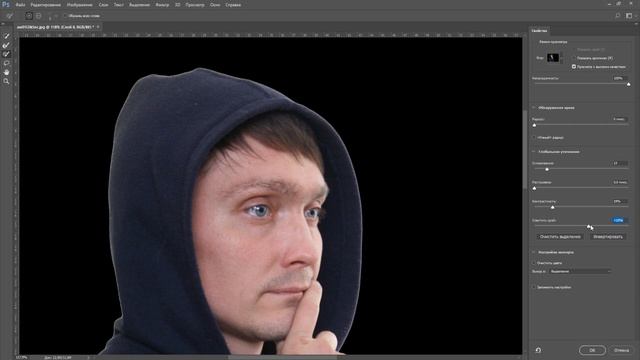
Task: Click the reset workspace arrow icon
Action: coord(538,350)
